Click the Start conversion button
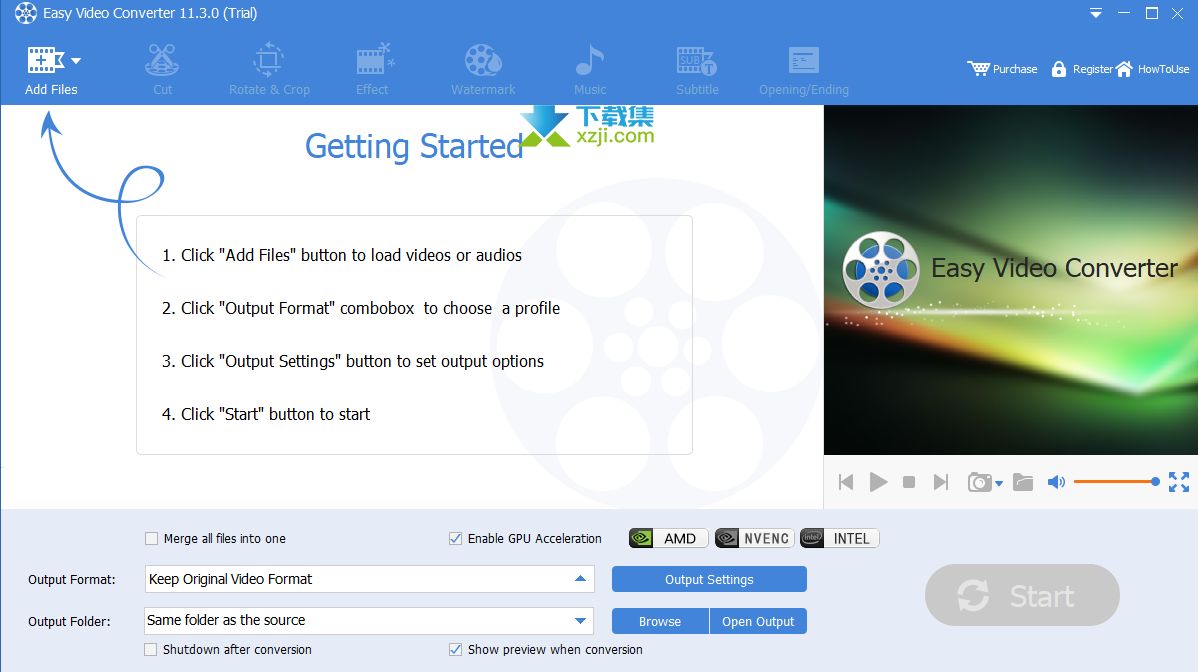This screenshot has height=672, width=1198. coord(1022,595)
